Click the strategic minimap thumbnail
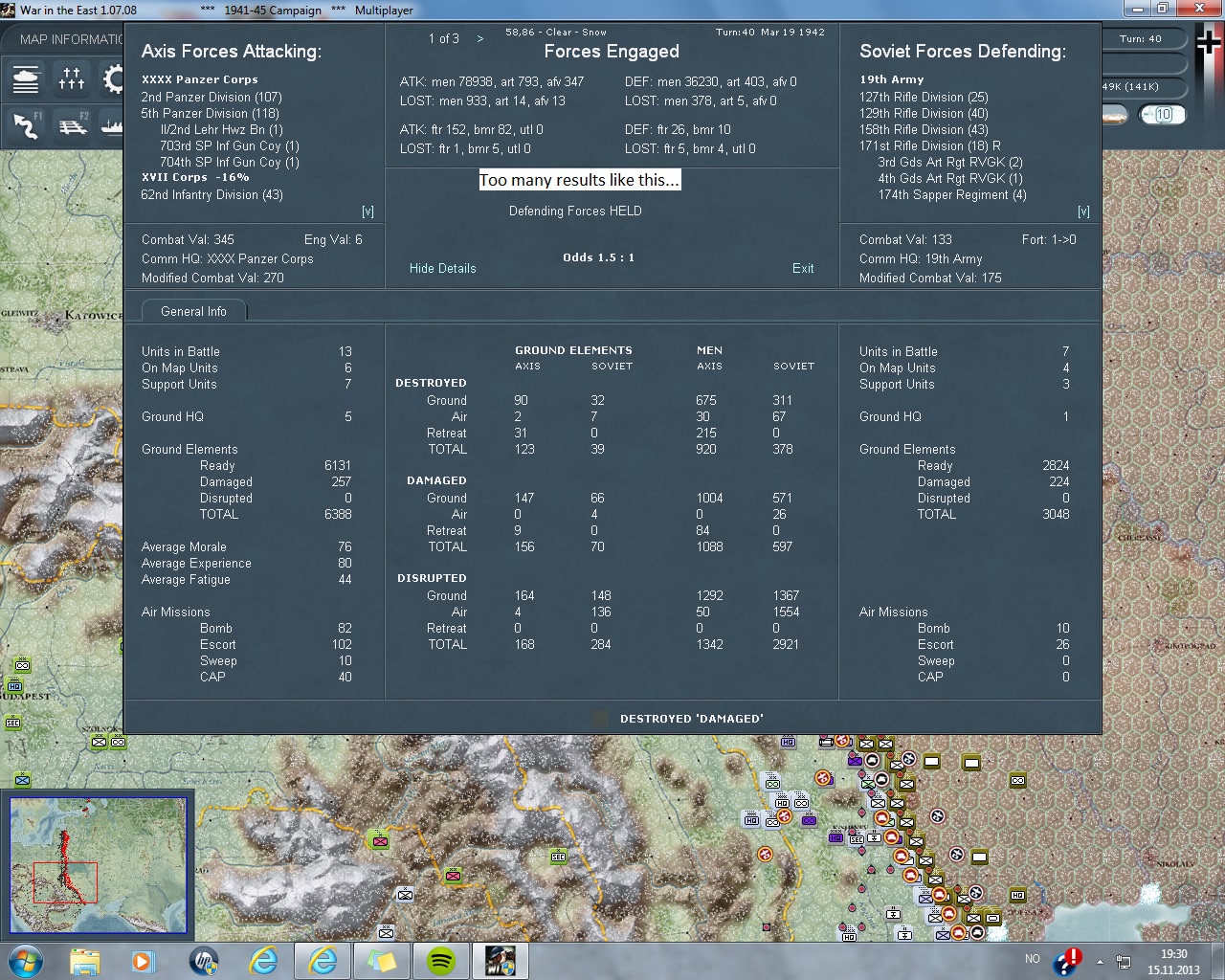The height and width of the screenshot is (980, 1225). click(98, 866)
